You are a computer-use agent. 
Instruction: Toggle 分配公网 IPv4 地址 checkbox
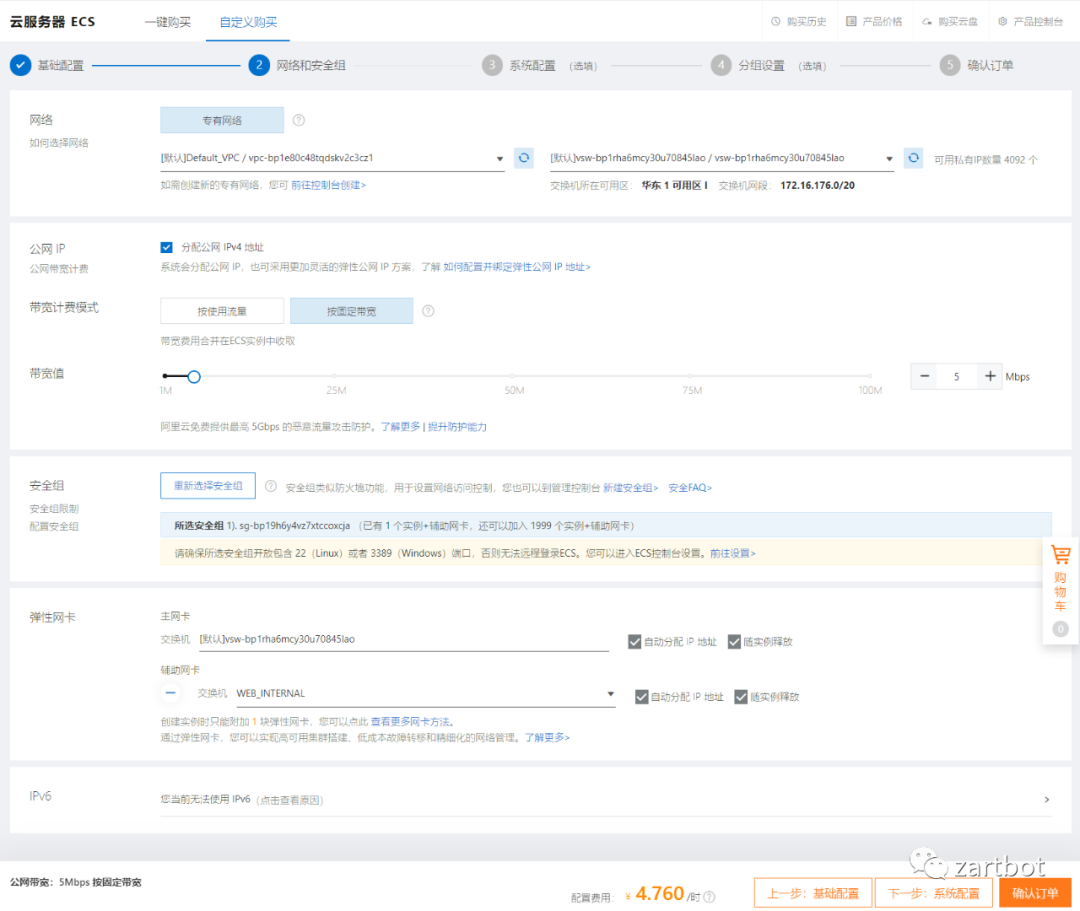(x=167, y=247)
